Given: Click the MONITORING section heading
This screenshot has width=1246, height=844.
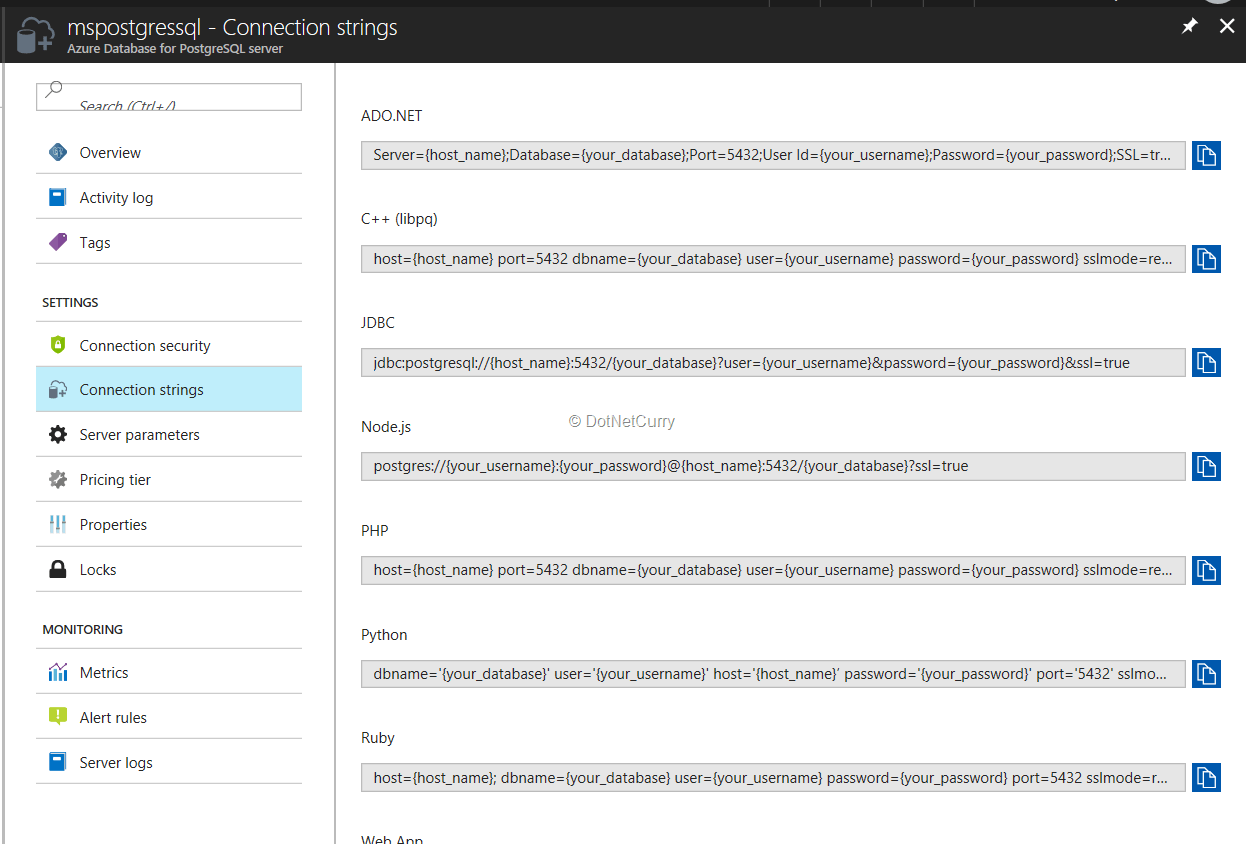Looking at the screenshot, I should pyautogui.click(x=83, y=629).
